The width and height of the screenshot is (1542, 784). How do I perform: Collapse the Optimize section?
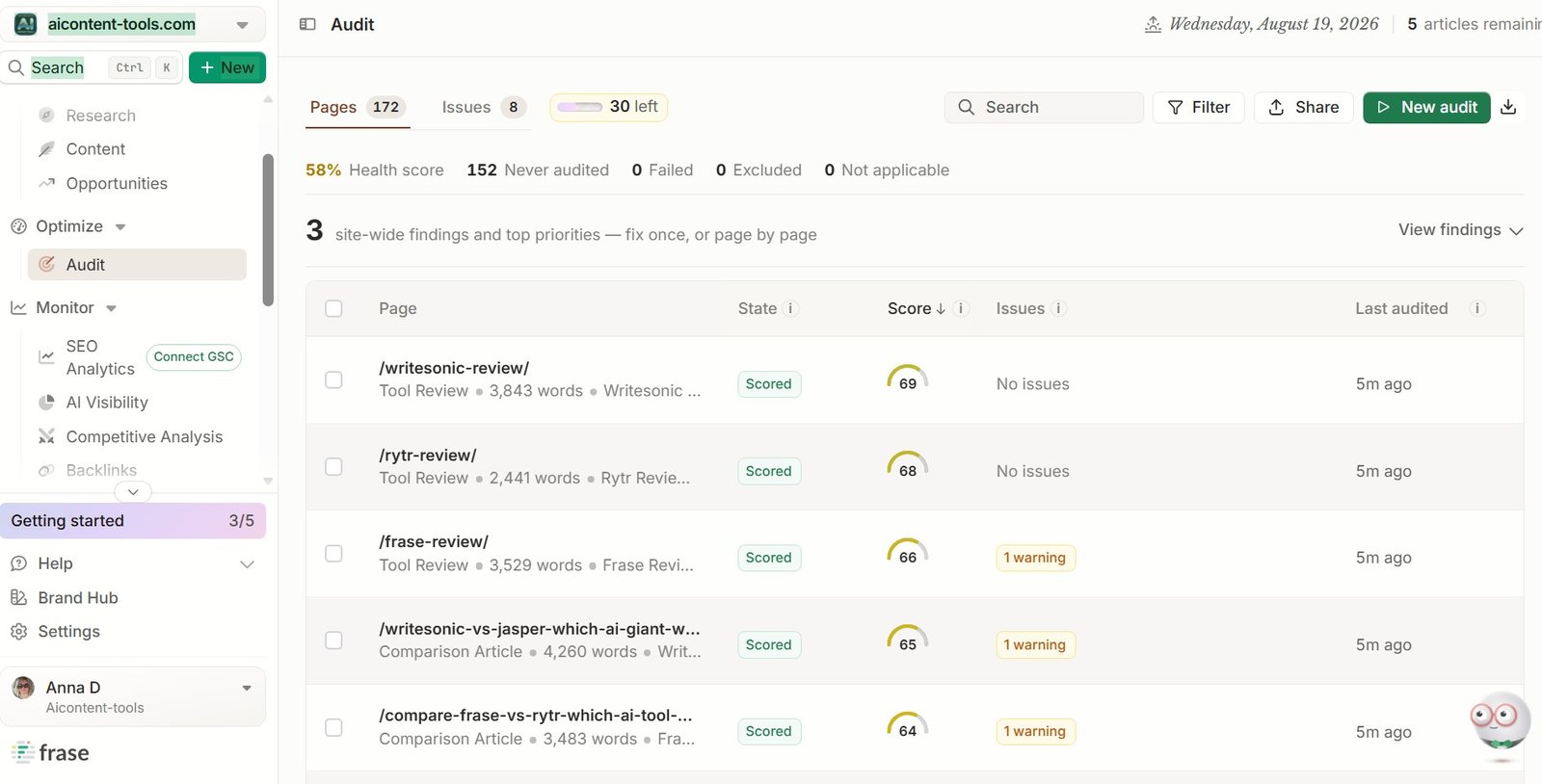120,227
